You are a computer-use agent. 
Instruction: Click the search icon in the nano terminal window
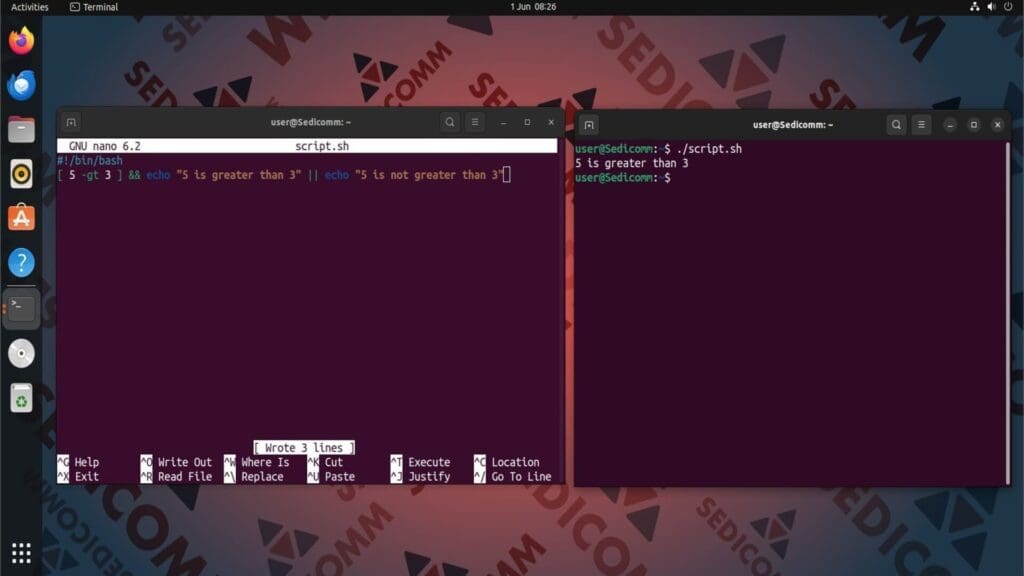pos(450,122)
